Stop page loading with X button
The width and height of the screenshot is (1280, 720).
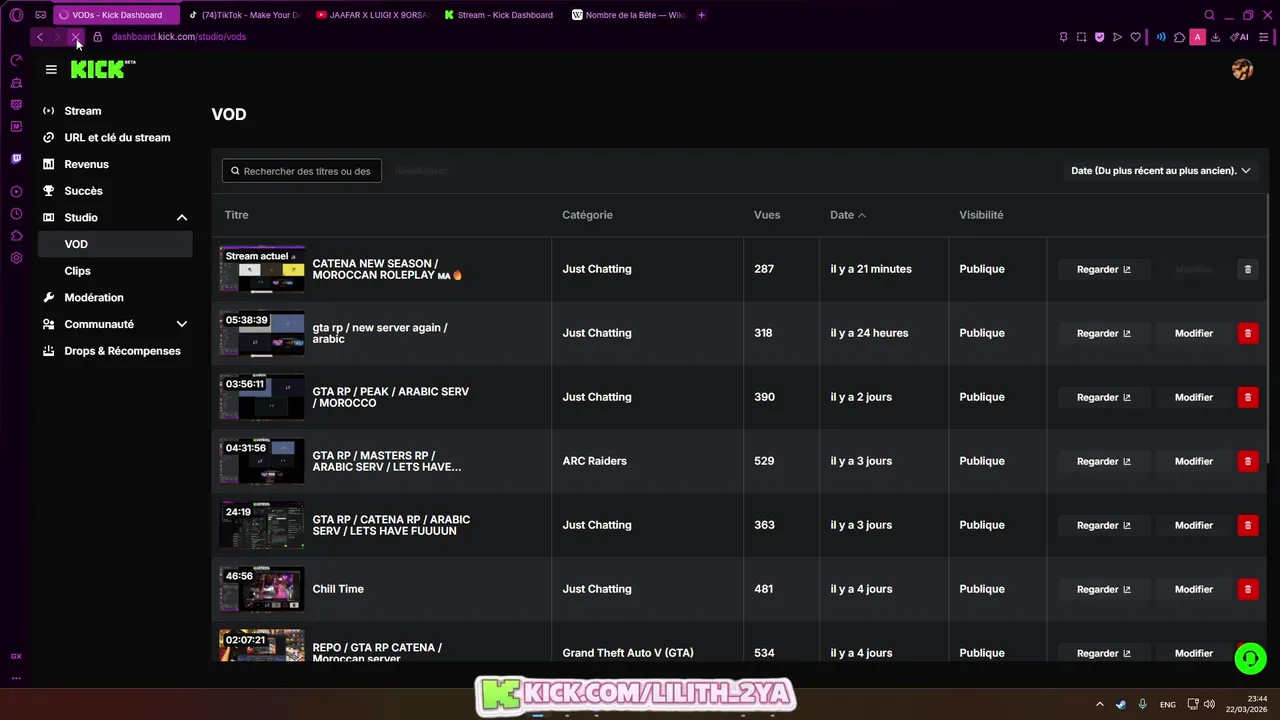(x=75, y=37)
